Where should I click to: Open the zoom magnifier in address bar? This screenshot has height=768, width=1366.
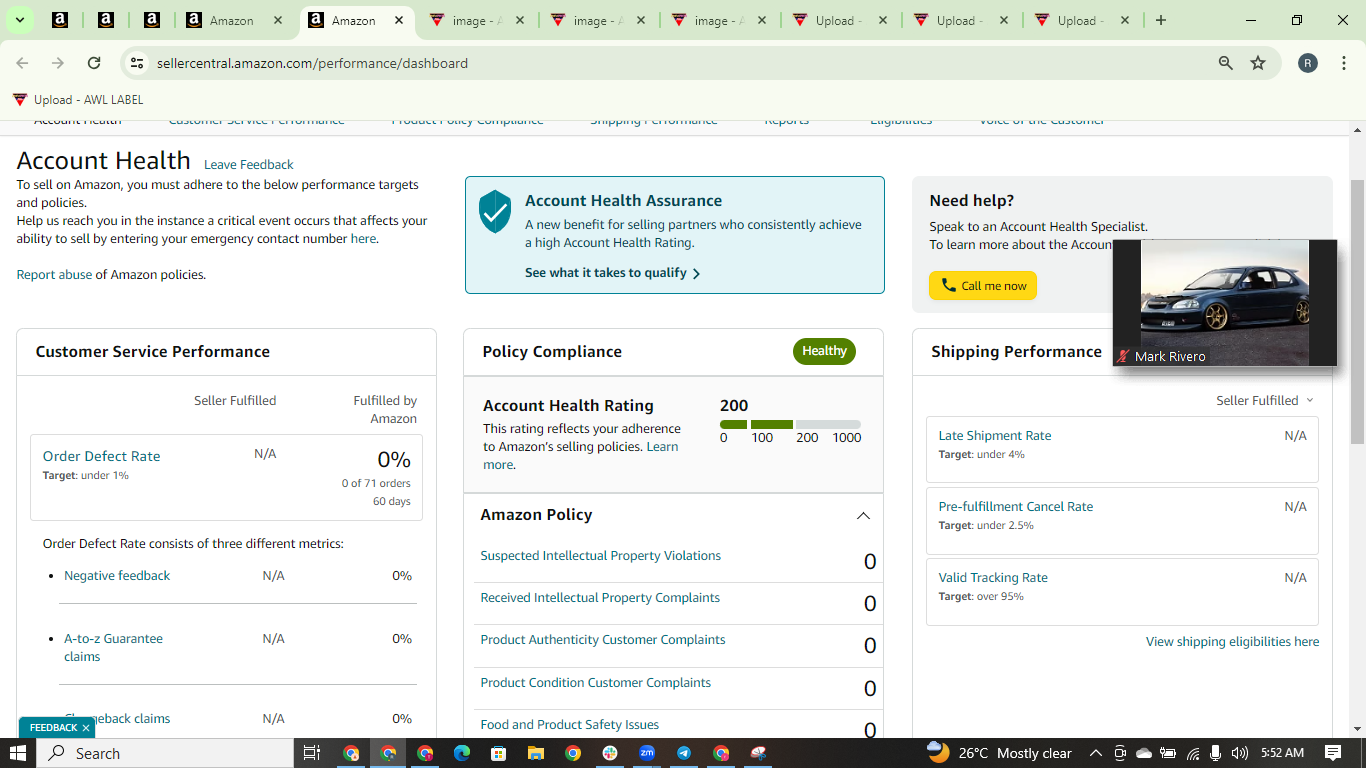1226,63
